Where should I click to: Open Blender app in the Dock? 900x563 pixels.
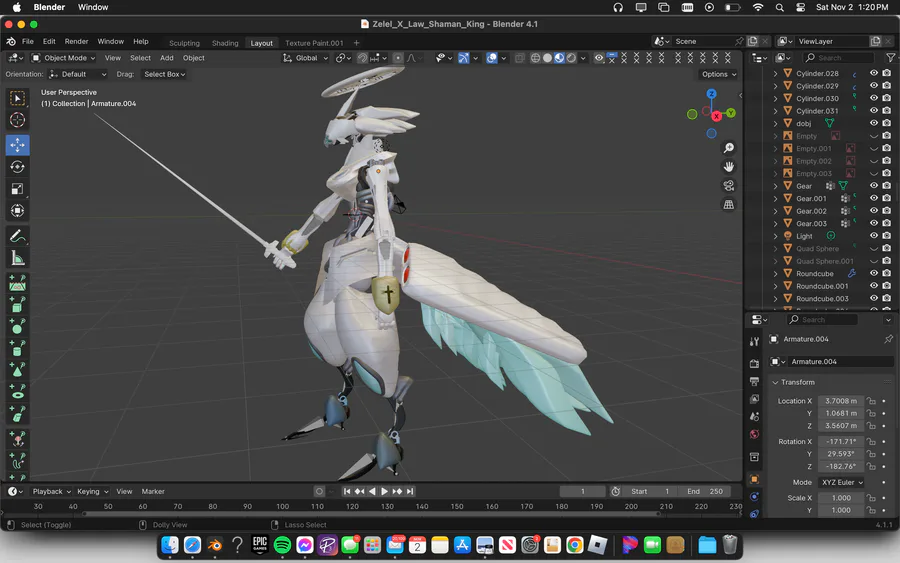click(215, 545)
